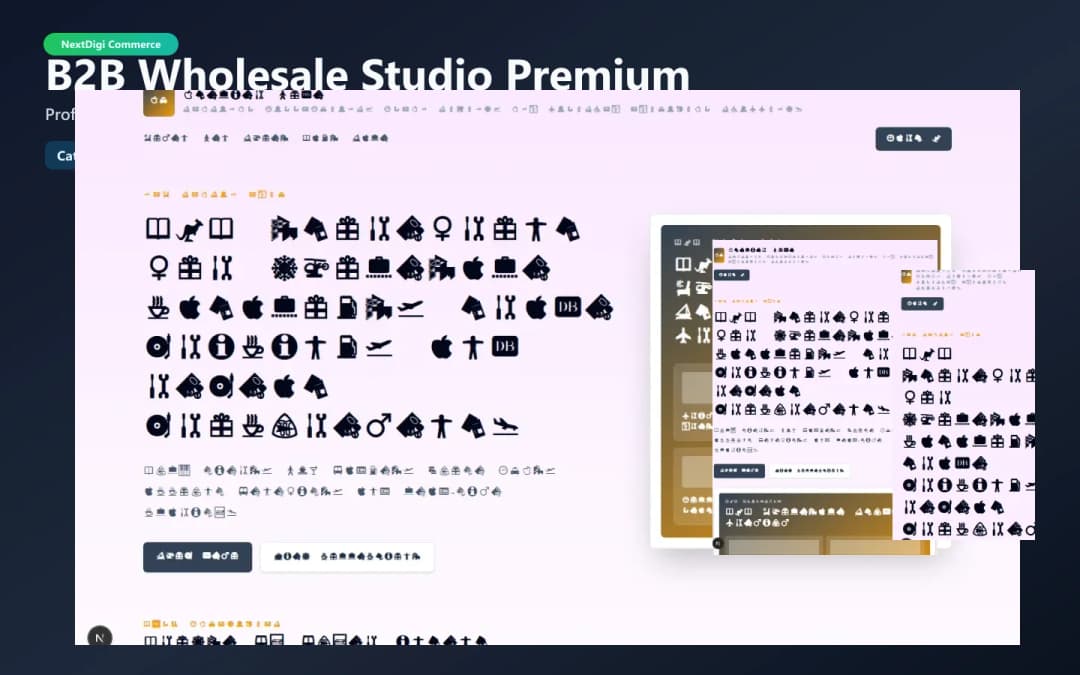Click the dark header button with the pencil icon
This screenshot has width=1080, height=675.
913,138
